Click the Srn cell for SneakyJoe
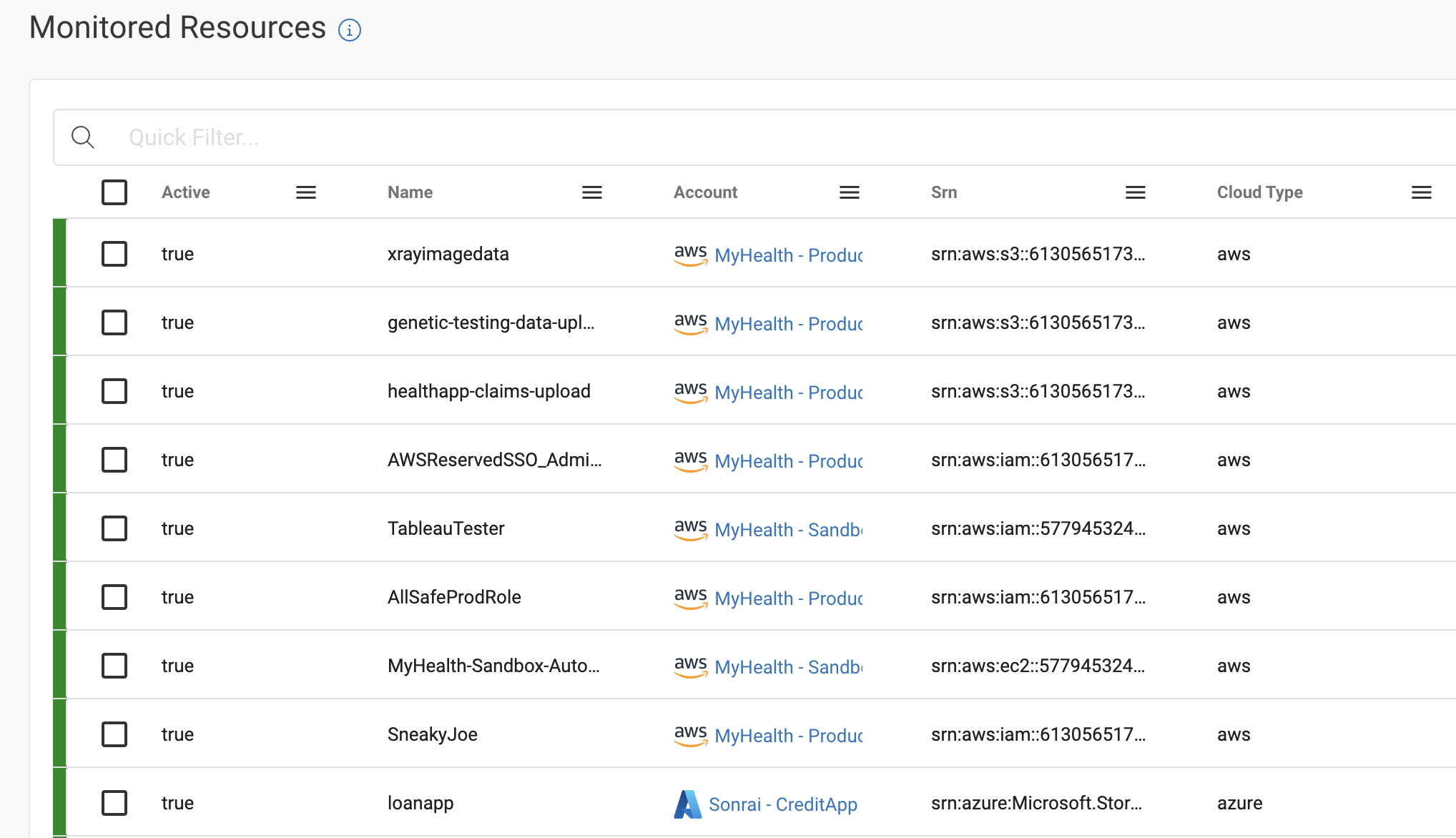This screenshot has width=1456, height=838. pyautogui.click(x=1038, y=734)
